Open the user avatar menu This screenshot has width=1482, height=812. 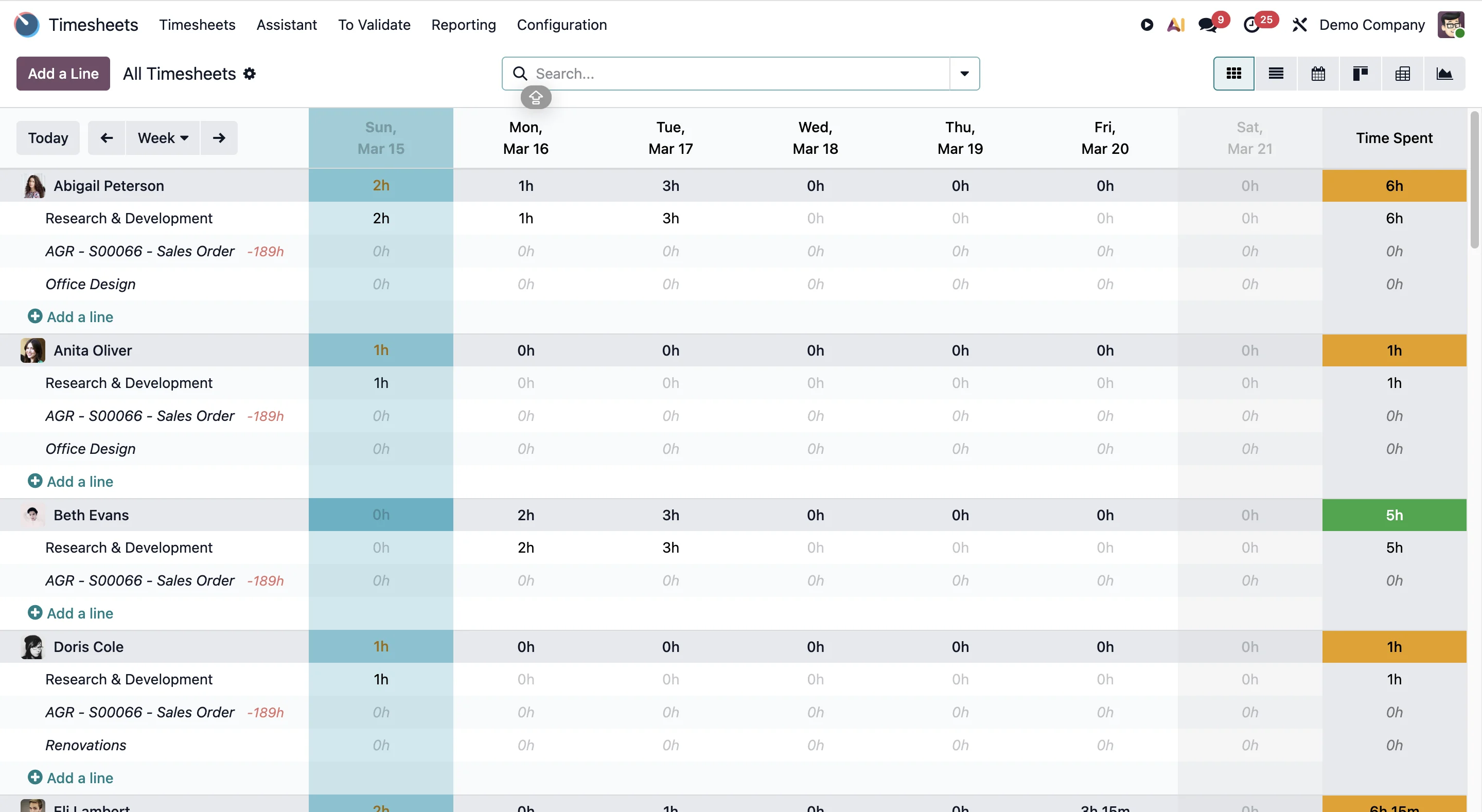click(1451, 25)
